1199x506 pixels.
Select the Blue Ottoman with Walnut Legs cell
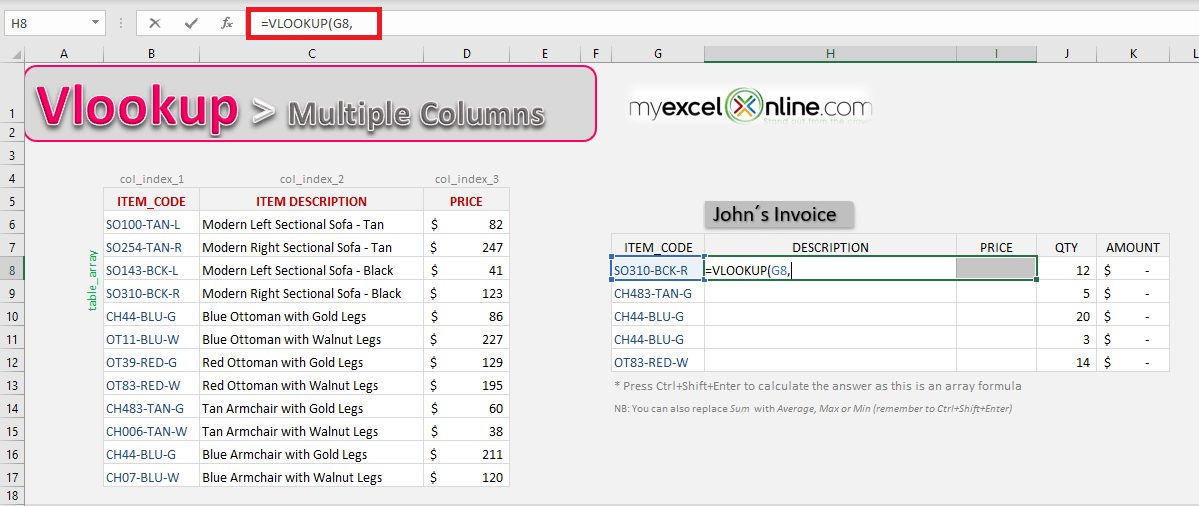pos(311,339)
